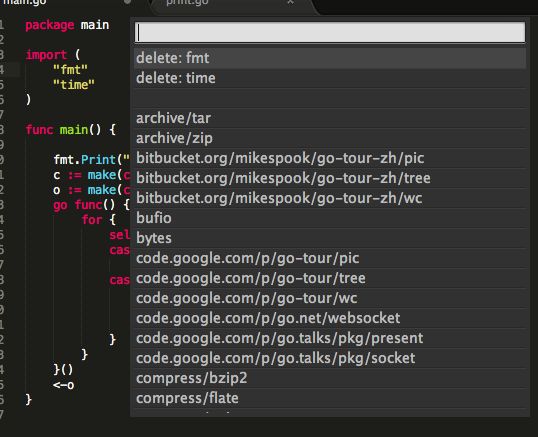Pick bitbucket.org/mikespook/go-tour-zh/pic

pos(330,158)
